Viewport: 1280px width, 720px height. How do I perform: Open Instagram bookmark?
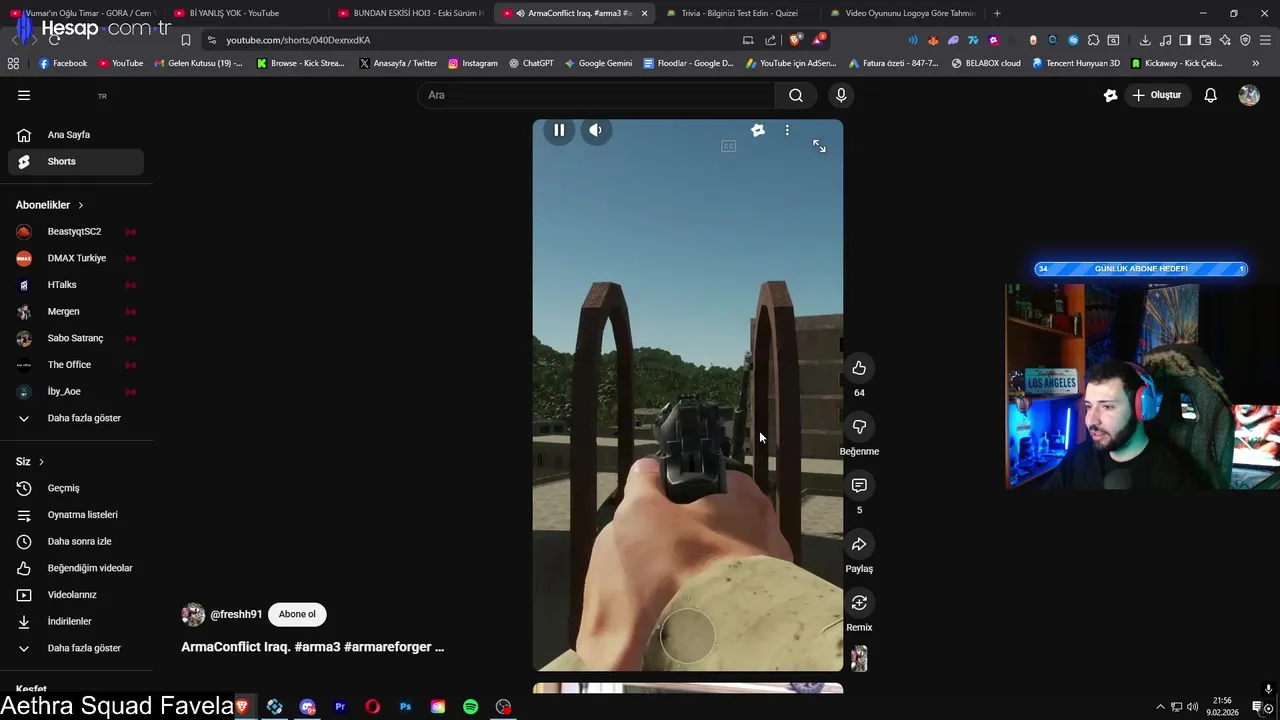coord(473,63)
